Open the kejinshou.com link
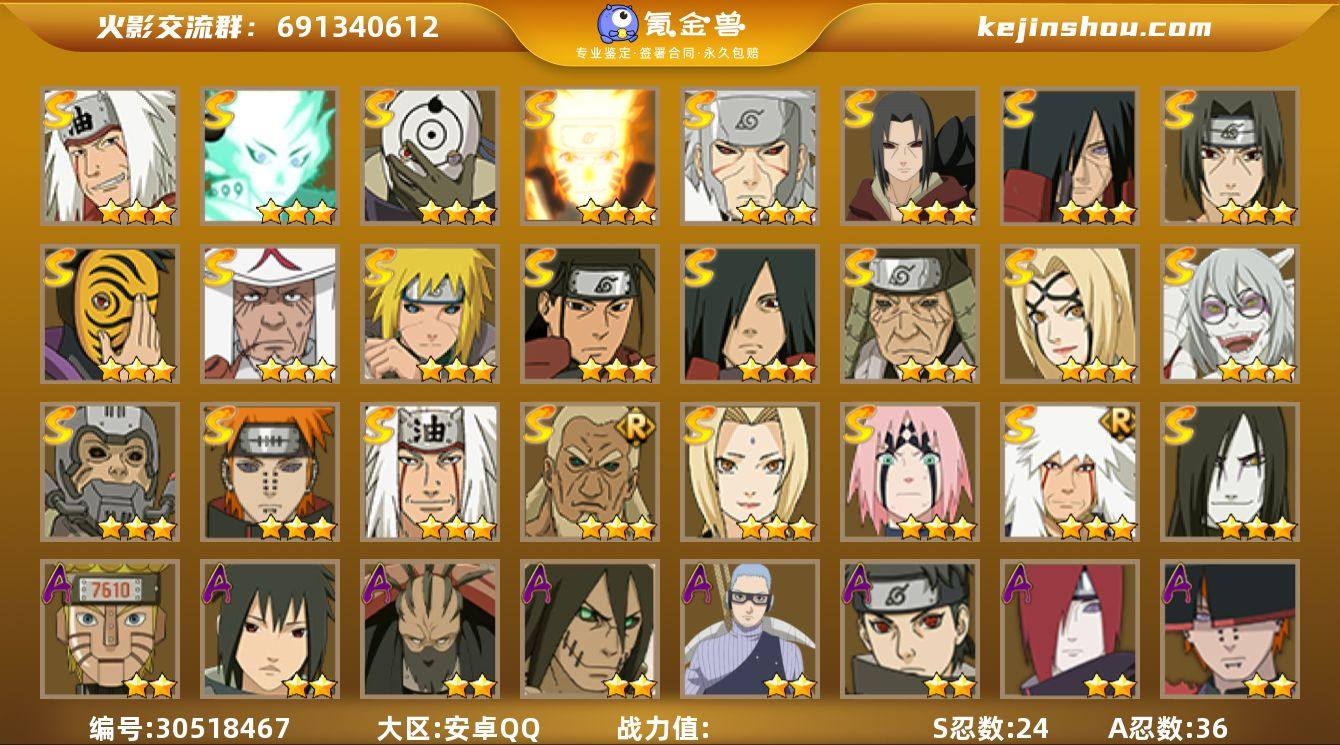The width and height of the screenshot is (1340, 745). pos(1094,27)
